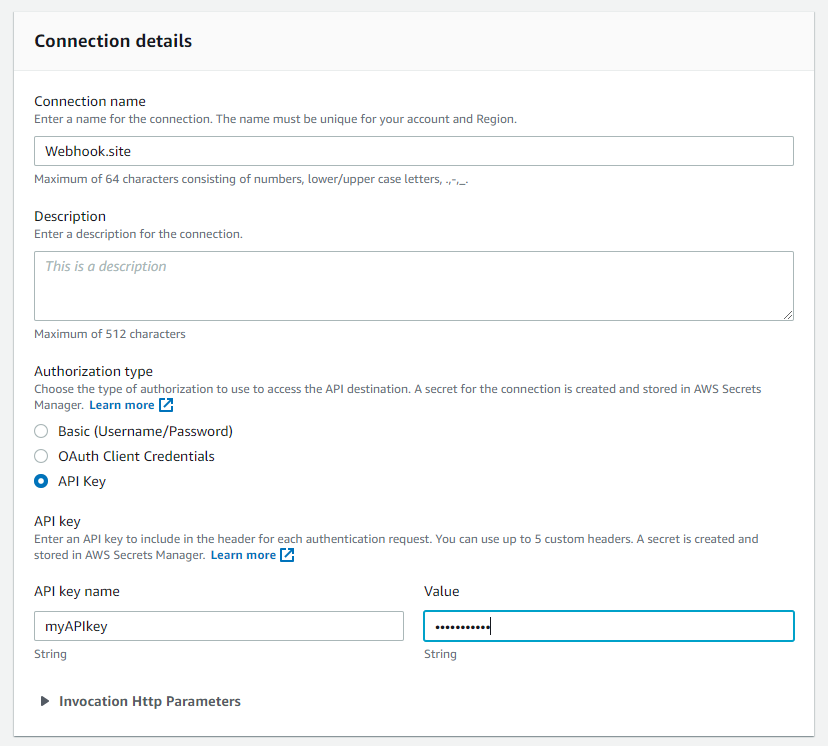This screenshot has width=828, height=746.
Task: Expand Invocation Http Parameters triangle
Action: tap(45, 702)
